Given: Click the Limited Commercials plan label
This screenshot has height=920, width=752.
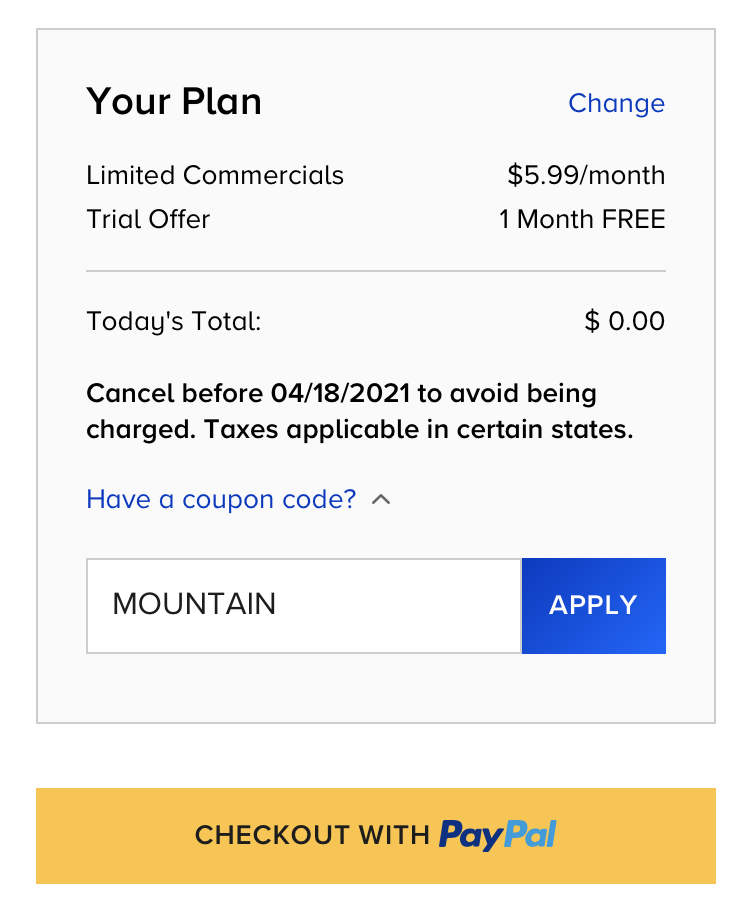Looking at the screenshot, I should tap(215, 175).
